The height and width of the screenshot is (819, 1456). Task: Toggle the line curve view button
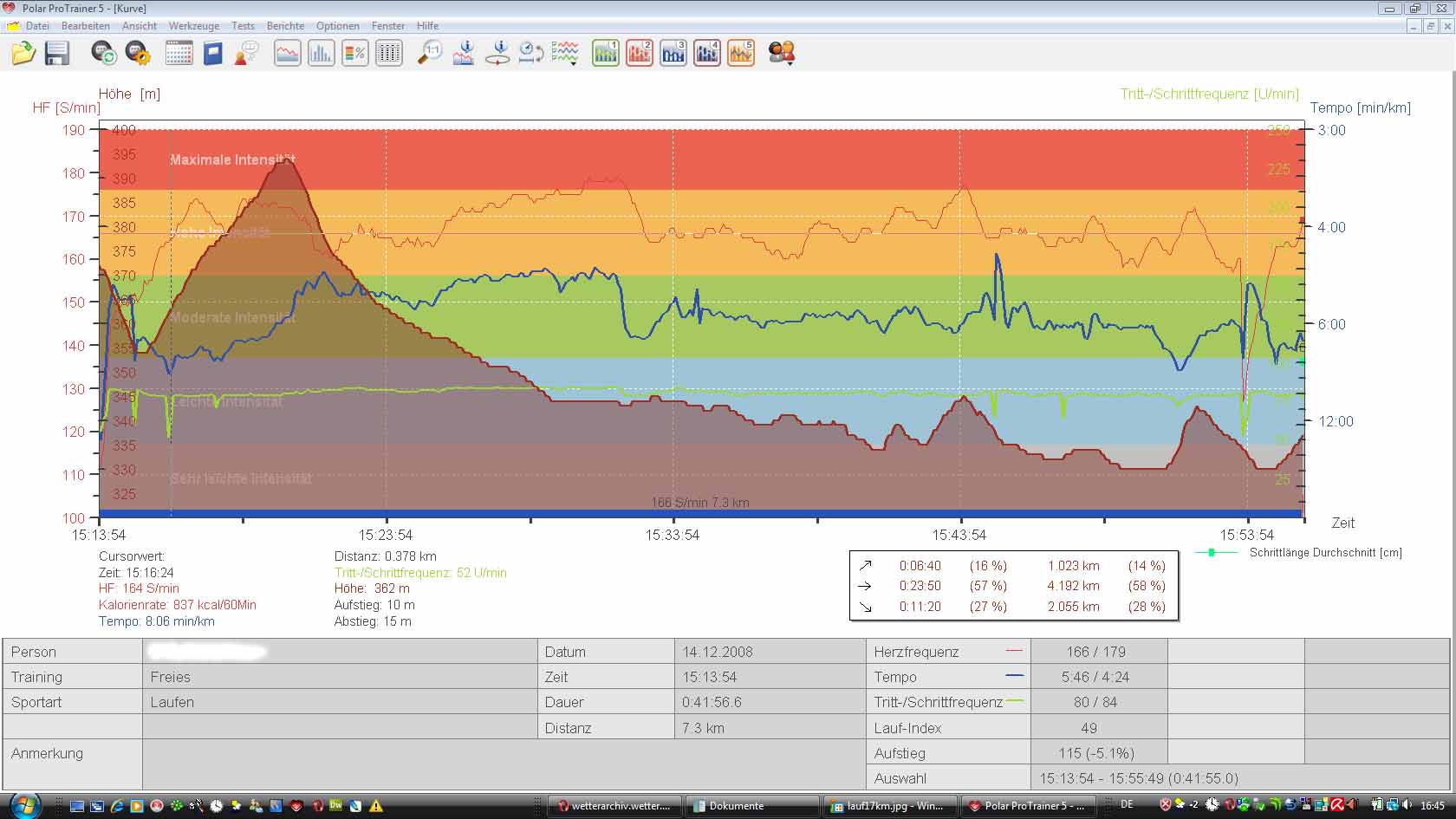click(x=287, y=54)
